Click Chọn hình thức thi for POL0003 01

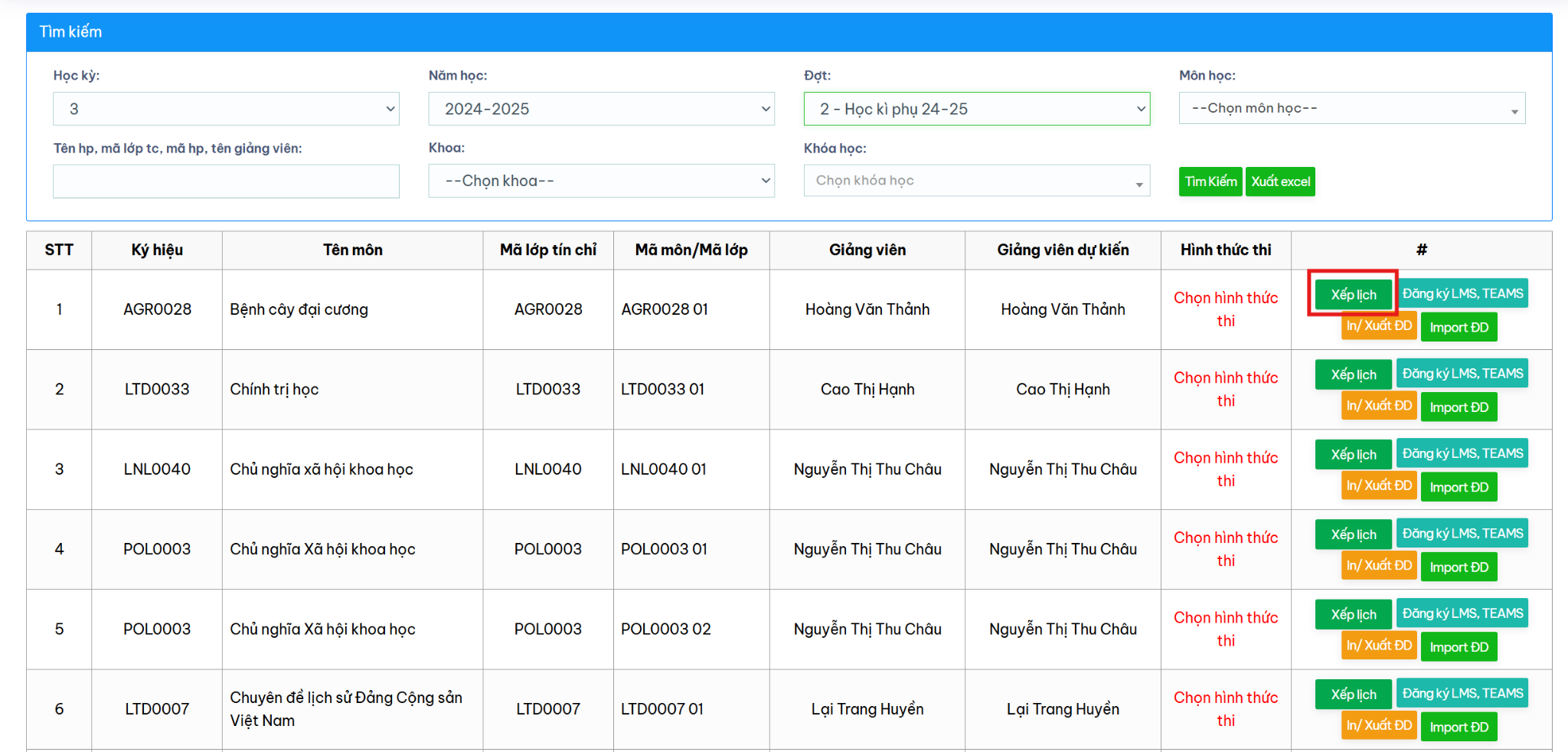point(1226,549)
